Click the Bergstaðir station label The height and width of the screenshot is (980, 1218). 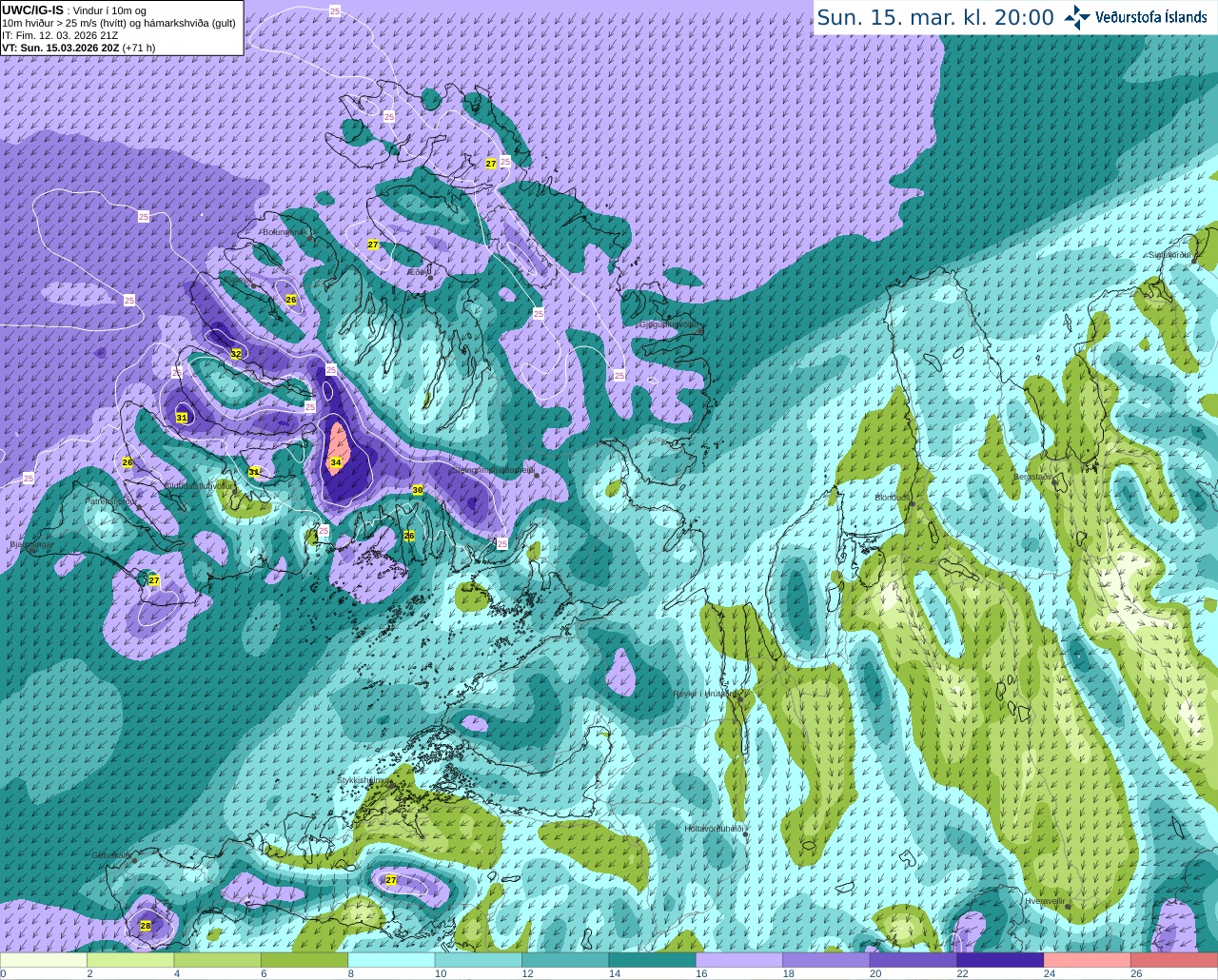click(1034, 477)
